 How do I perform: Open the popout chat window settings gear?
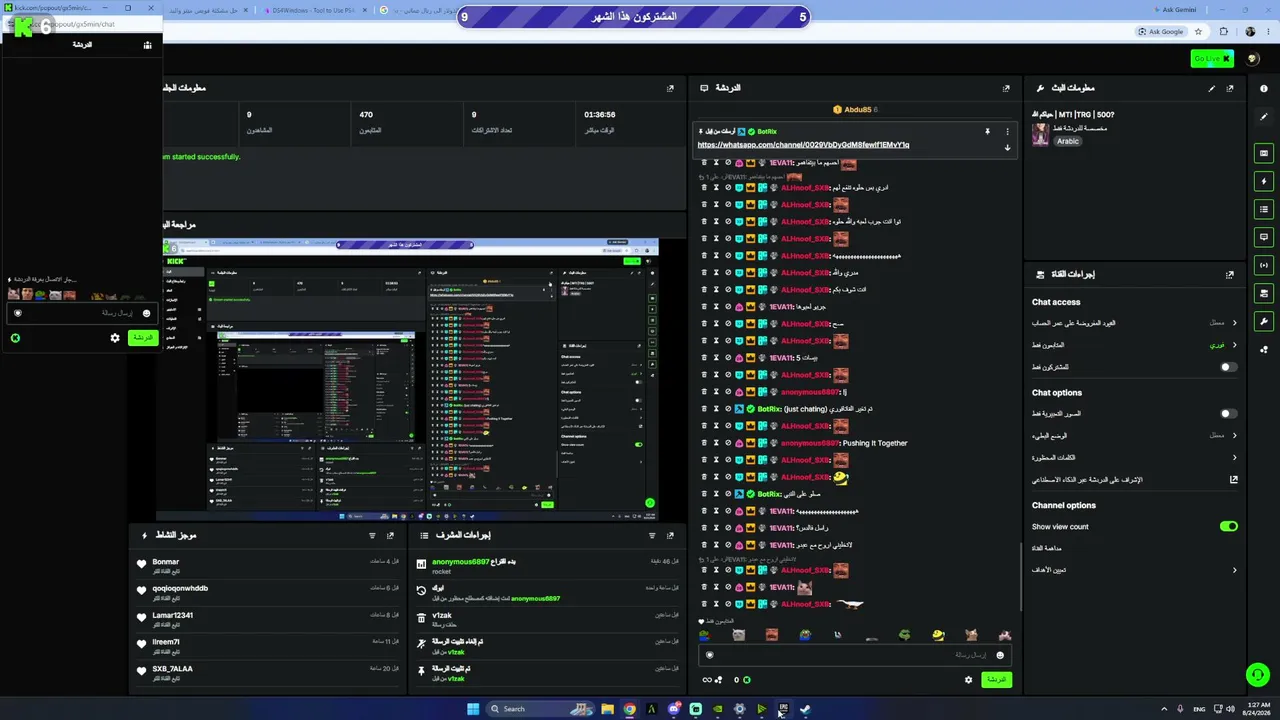tap(115, 338)
